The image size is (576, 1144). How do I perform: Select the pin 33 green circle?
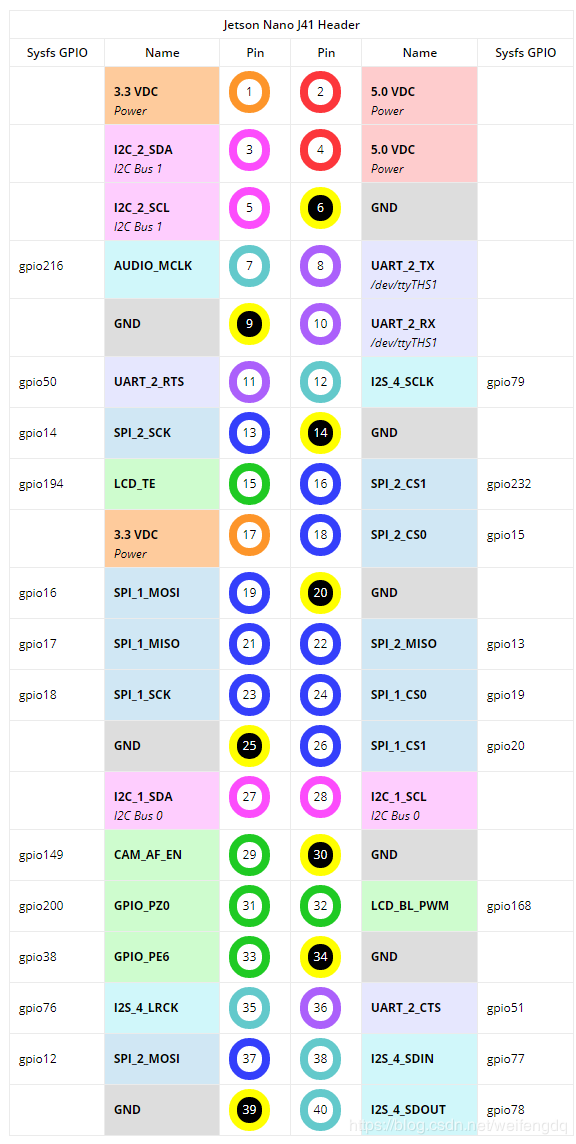[250, 956]
